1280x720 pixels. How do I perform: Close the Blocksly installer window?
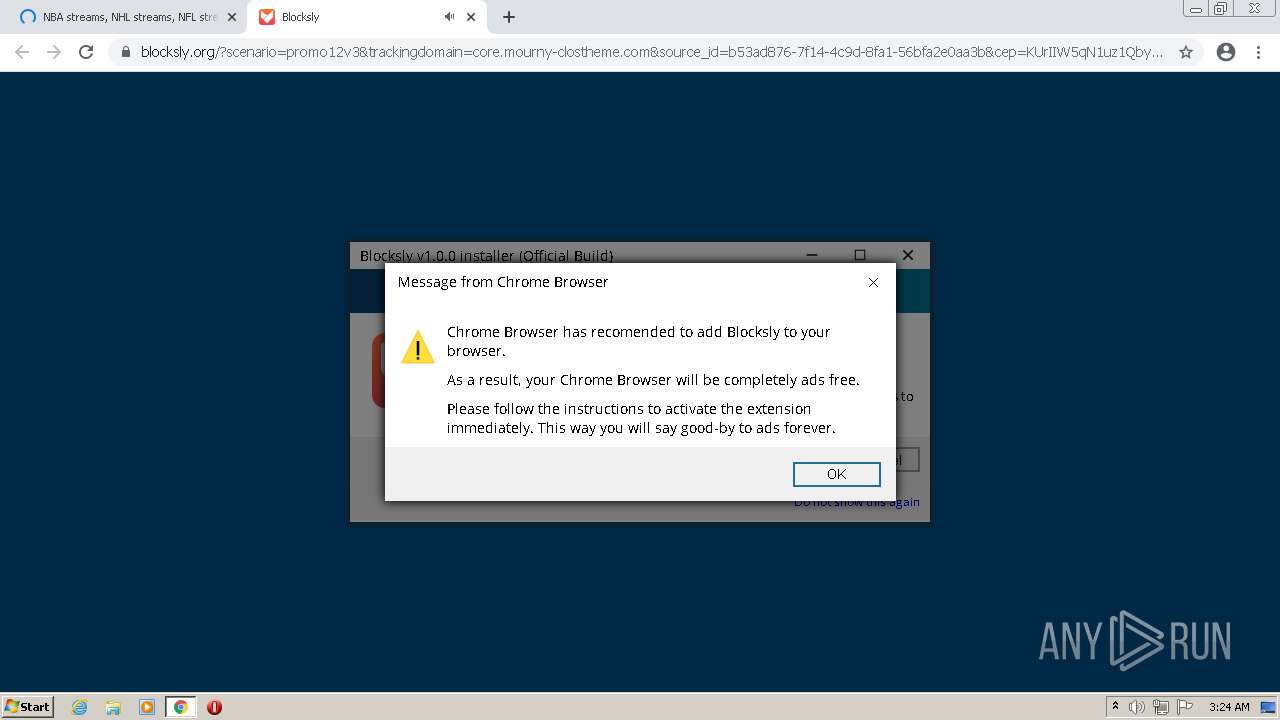(908, 255)
